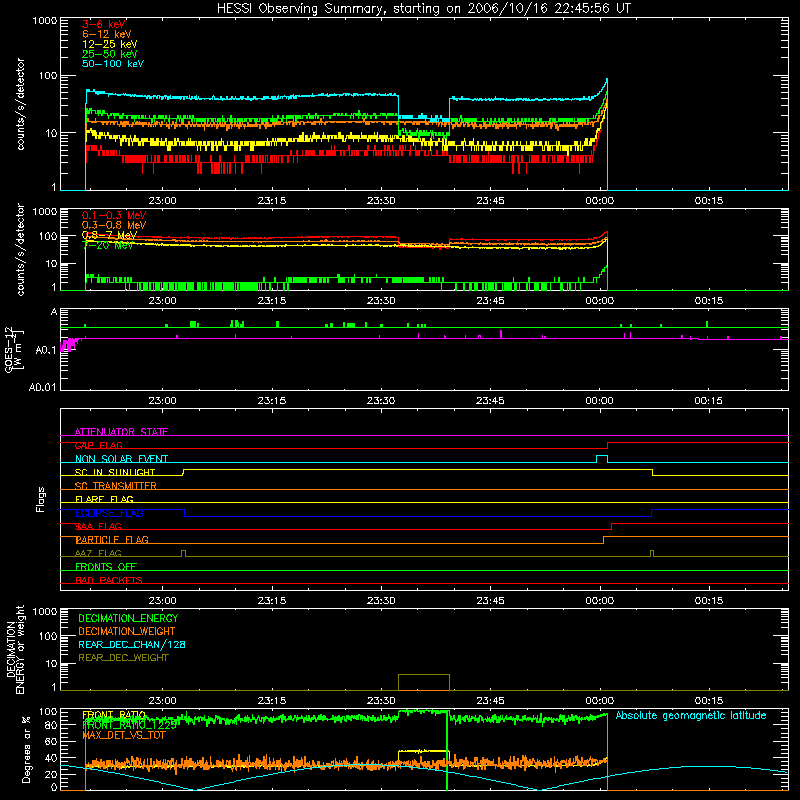
Task: Click "counts/s/detector" axis label of keV panel
Action: [20, 104]
